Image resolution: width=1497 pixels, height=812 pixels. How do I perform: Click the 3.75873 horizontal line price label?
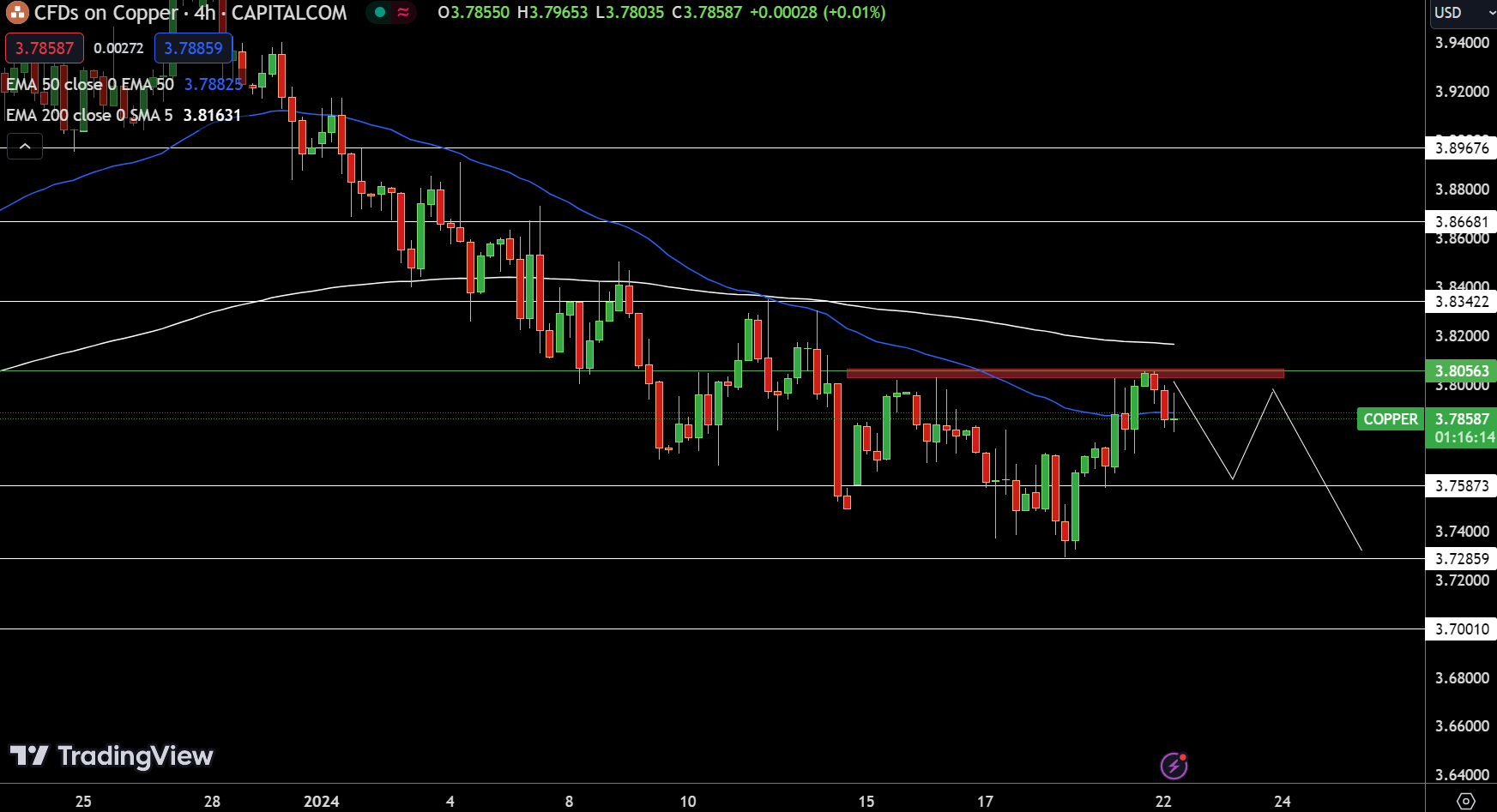pyautogui.click(x=1462, y=485)
